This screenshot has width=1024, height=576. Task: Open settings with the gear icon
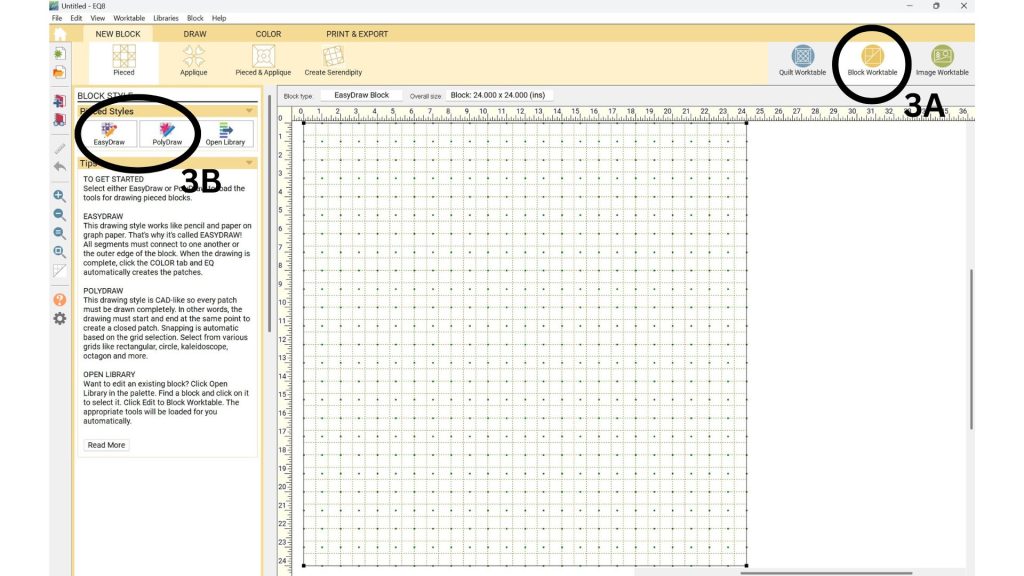coord(59,318)
